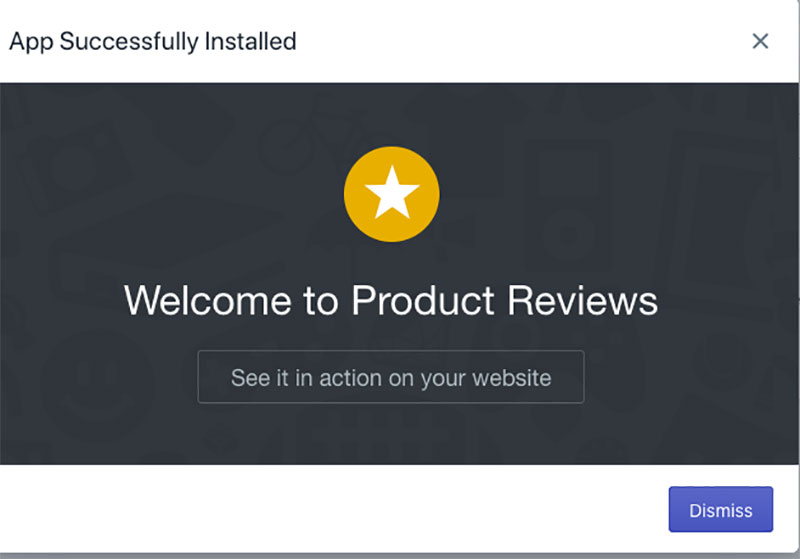Image resolution: width=800 pixels, height=559 pixels.
Task: Click the white footer beside Dismiss
Action: click(x=332, y=509)
